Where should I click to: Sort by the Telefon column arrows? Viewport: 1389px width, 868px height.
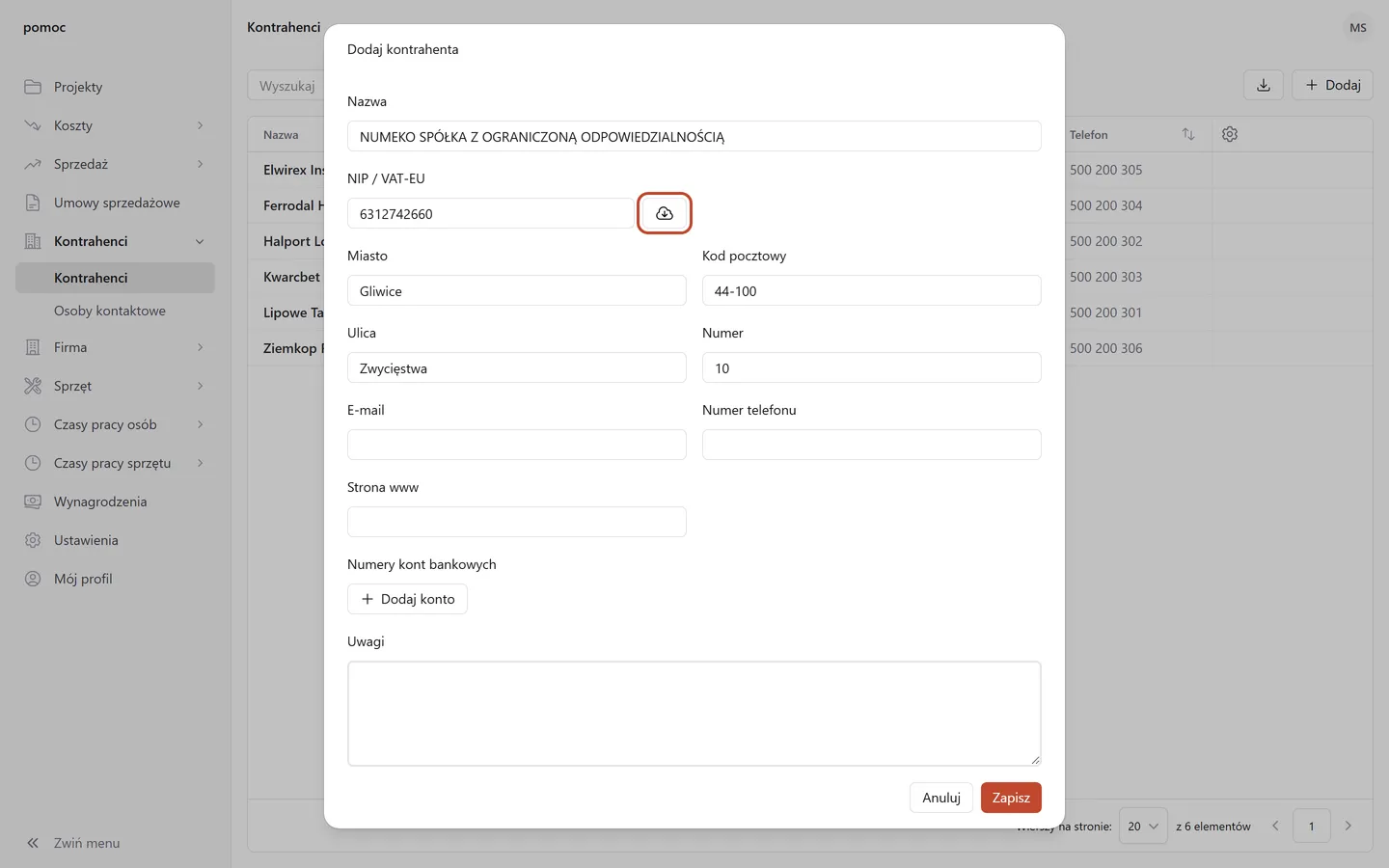[x=1188, y=135]
